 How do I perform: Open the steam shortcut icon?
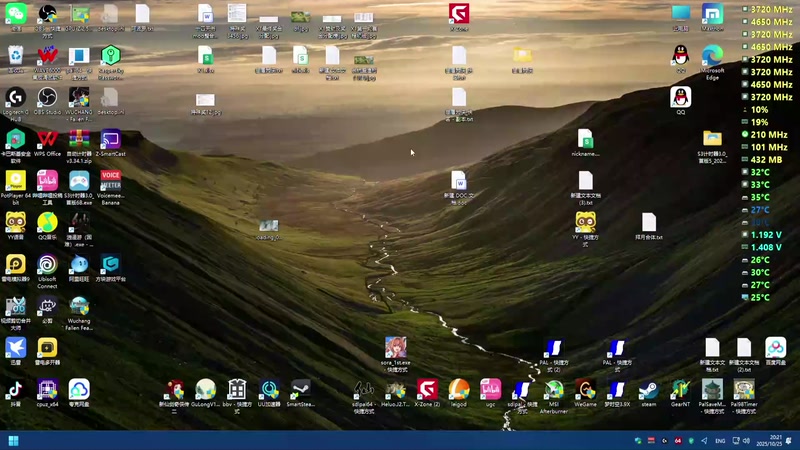tap(648, 389)
